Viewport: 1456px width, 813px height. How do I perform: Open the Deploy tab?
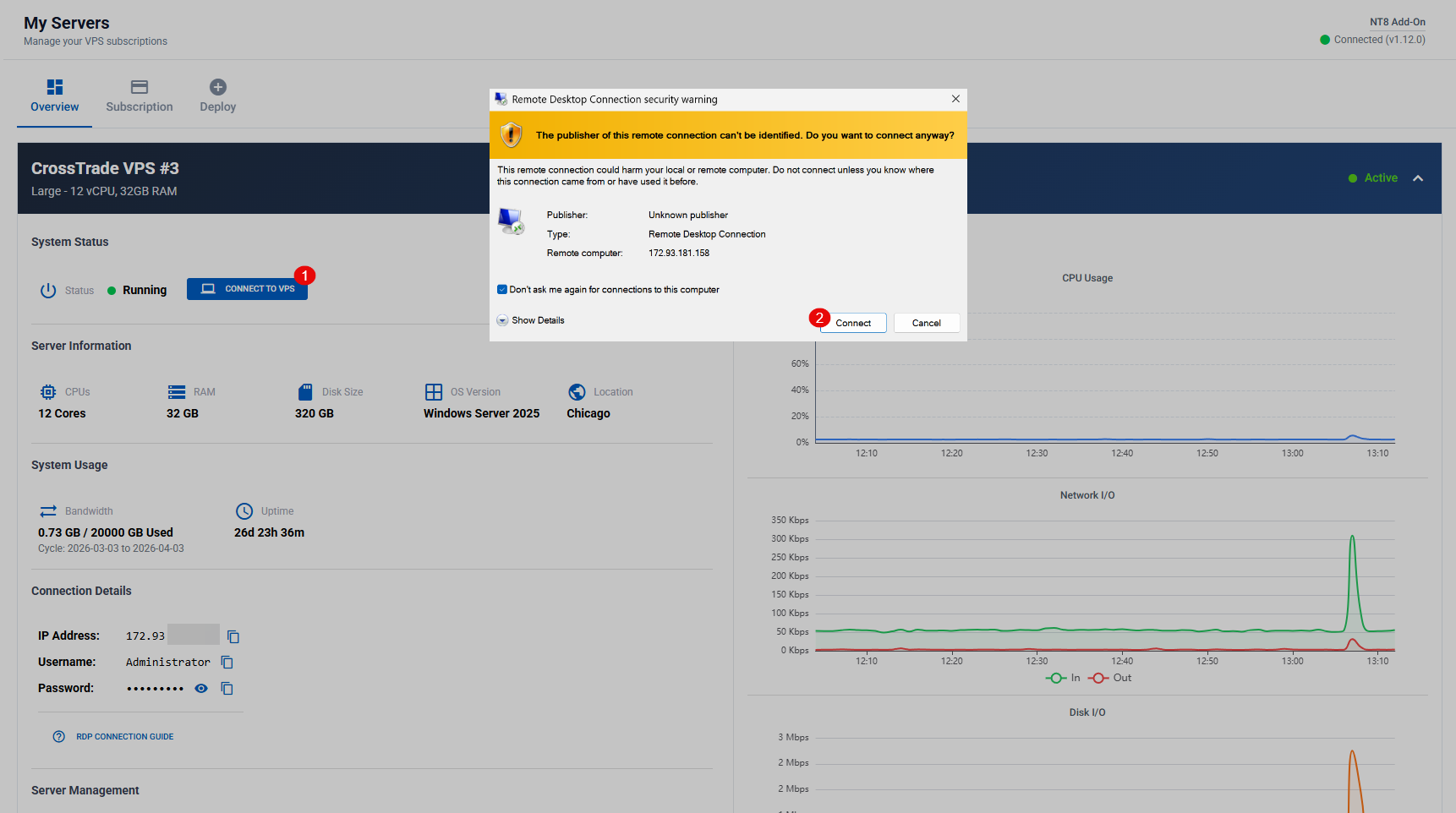point(217,96)
